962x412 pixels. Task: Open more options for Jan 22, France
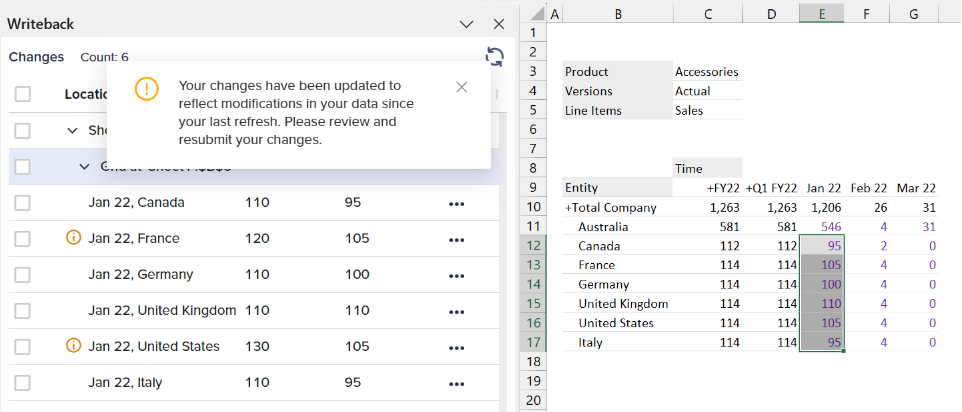457,239
